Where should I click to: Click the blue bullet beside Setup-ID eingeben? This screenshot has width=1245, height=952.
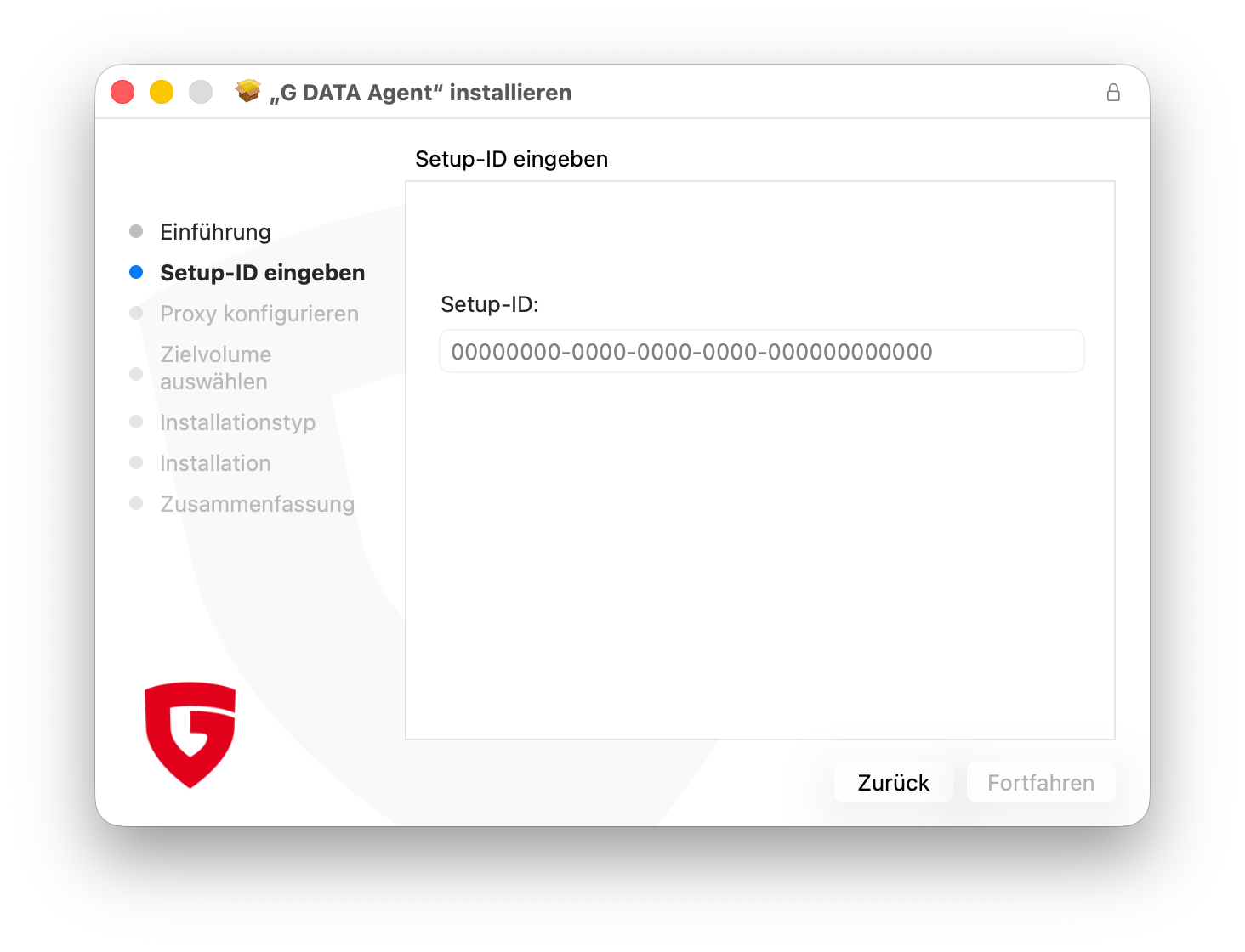(x=136, y=273)
